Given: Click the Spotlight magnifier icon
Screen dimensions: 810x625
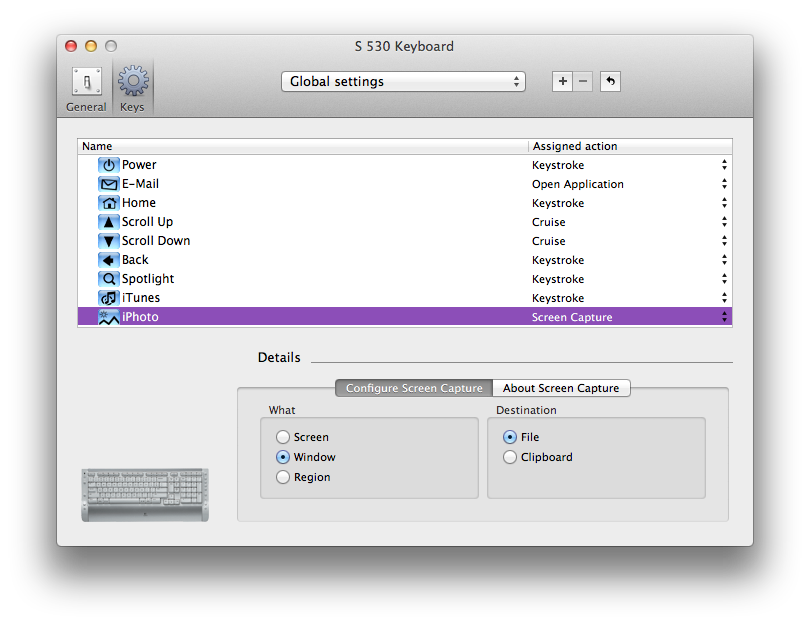Looking at the screenshot, I should click(108, 279).
